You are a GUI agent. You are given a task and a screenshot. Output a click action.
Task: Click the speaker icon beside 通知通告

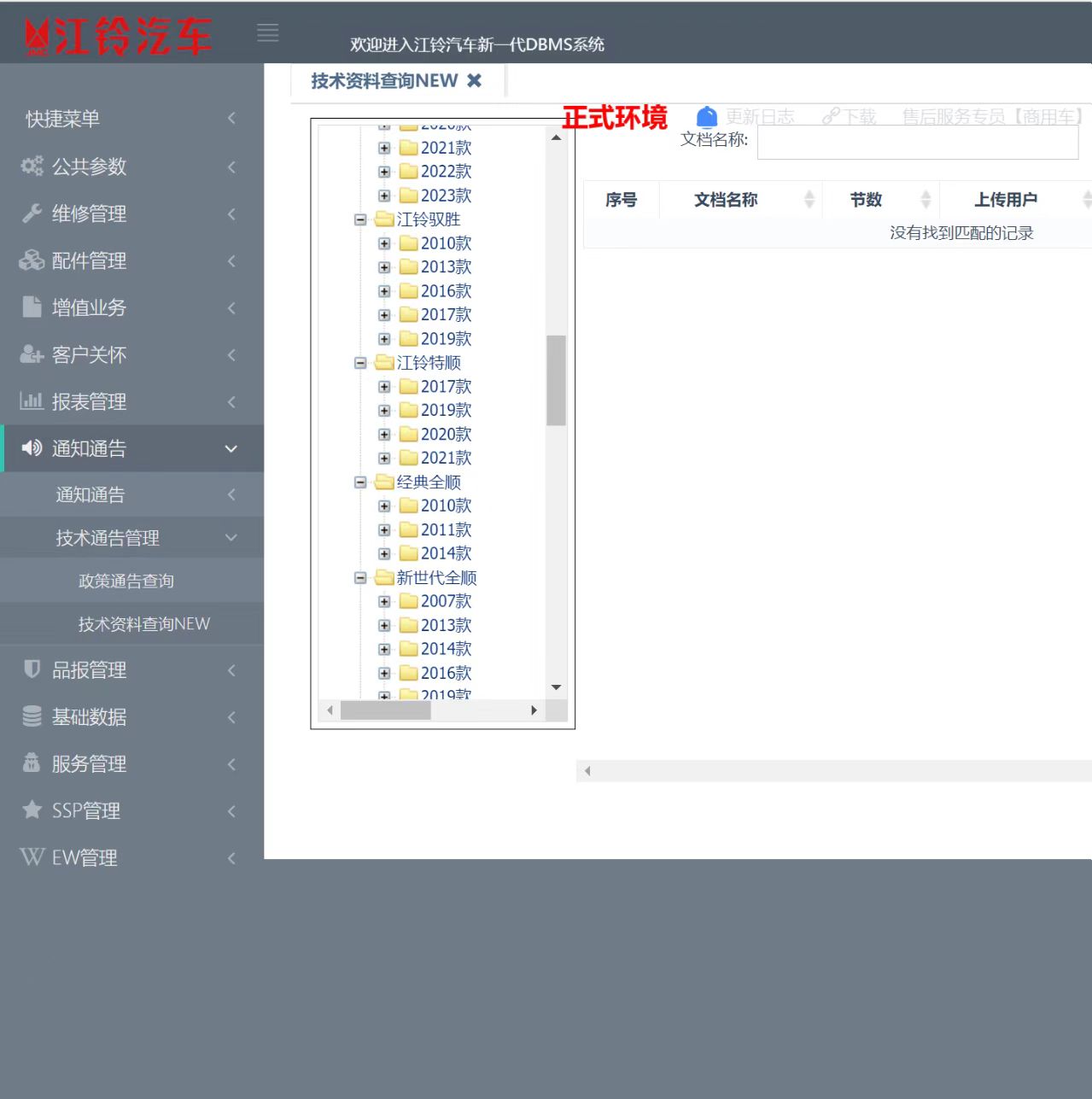point(32,448)
